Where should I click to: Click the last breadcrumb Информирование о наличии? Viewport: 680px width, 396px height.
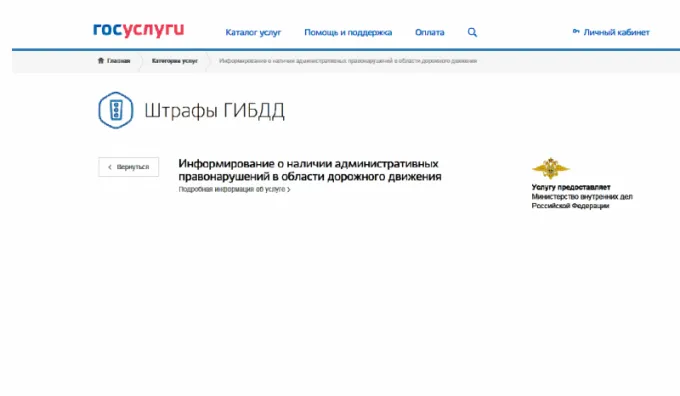point(348,61)
